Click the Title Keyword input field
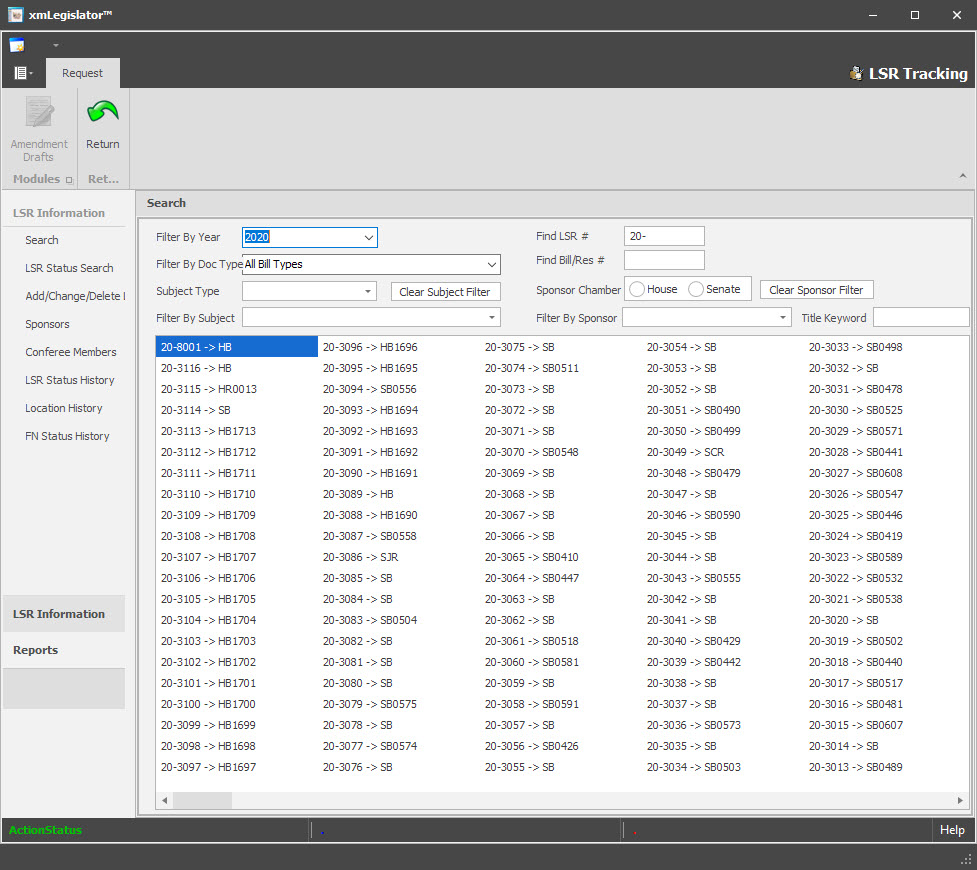 [921, 317]
